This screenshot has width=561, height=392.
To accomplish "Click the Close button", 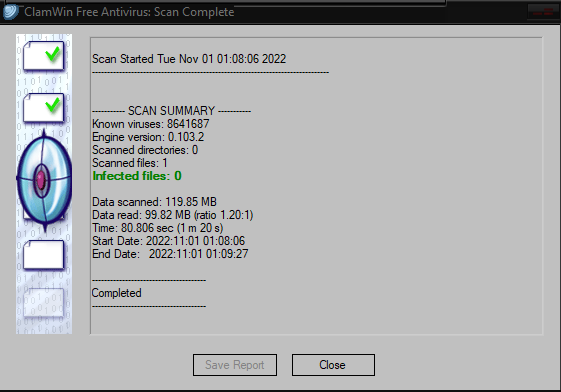I will click(x=333, y=365).
